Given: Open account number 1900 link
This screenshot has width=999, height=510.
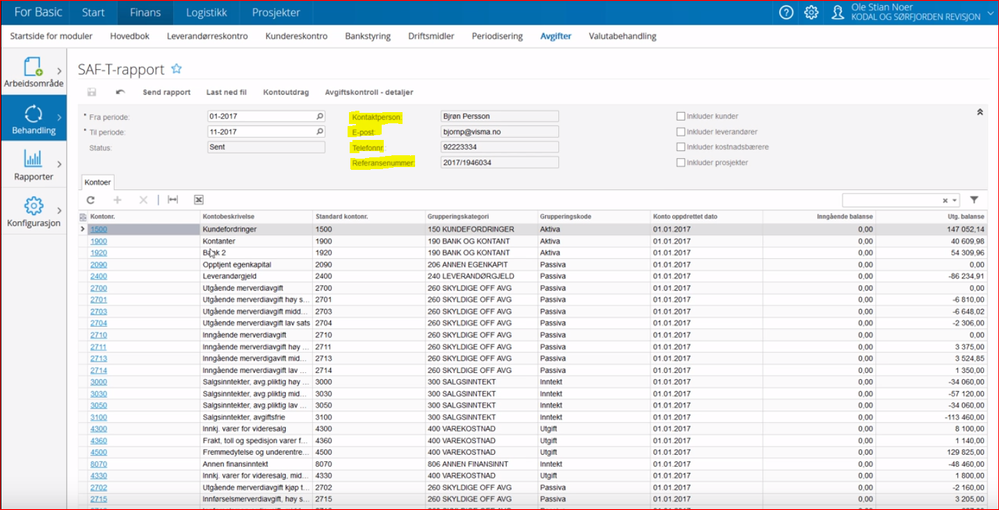Looking at the screenshot, I should tap(99, 241).
